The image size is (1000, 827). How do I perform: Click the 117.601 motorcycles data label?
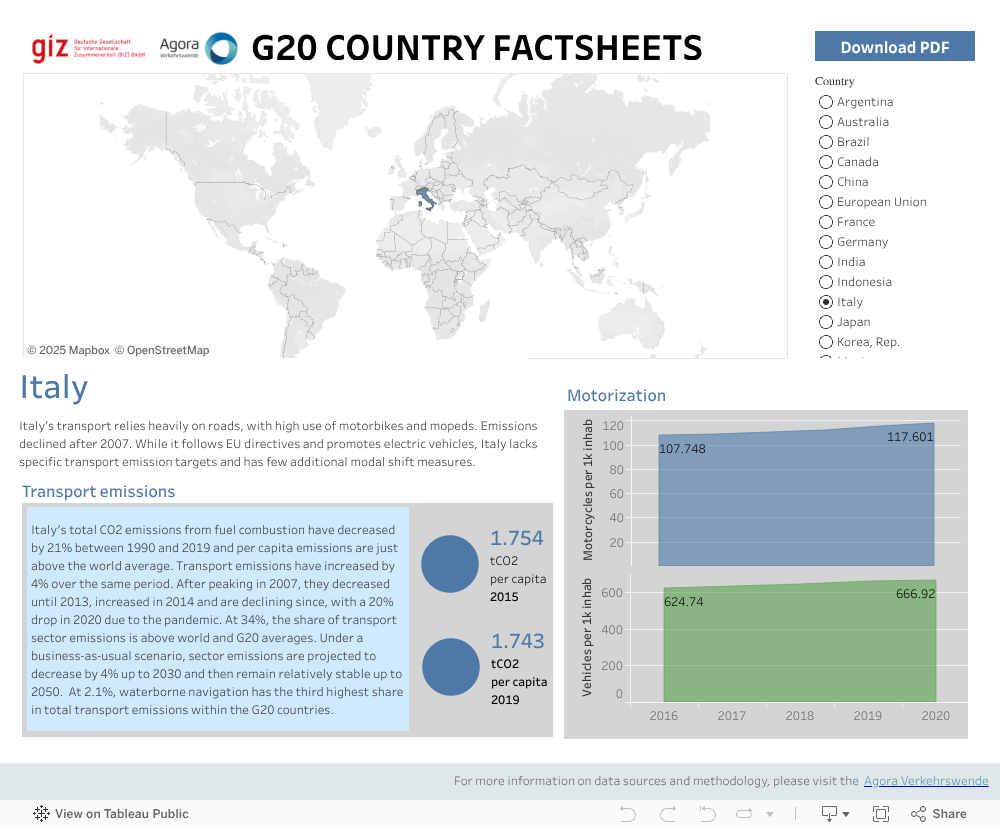[x=910, y=437]
